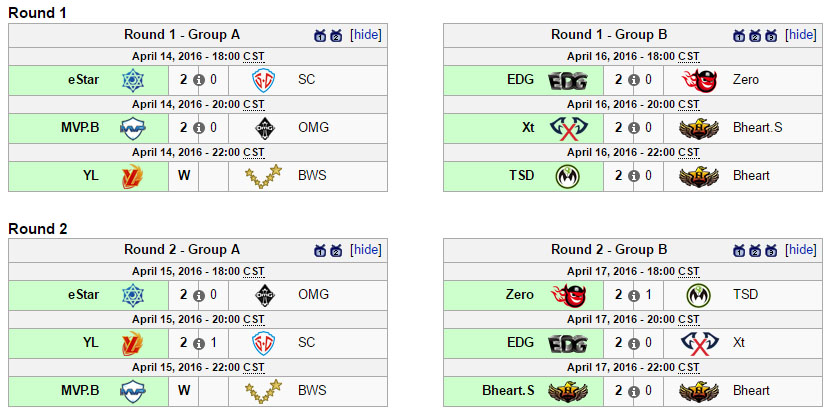
Task: Click the TSD round logo in Round 1 Group B
Action: pos(568,176)
